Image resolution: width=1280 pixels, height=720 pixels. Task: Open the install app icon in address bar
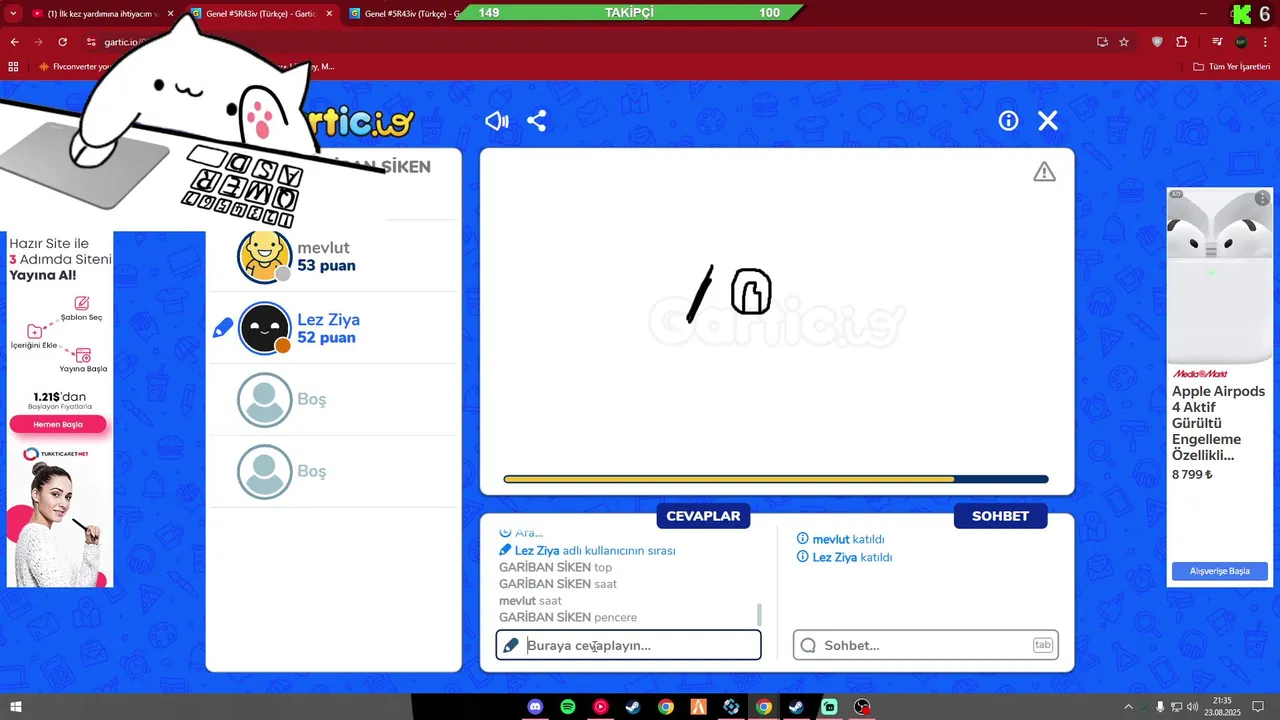tap(1102, 42)
